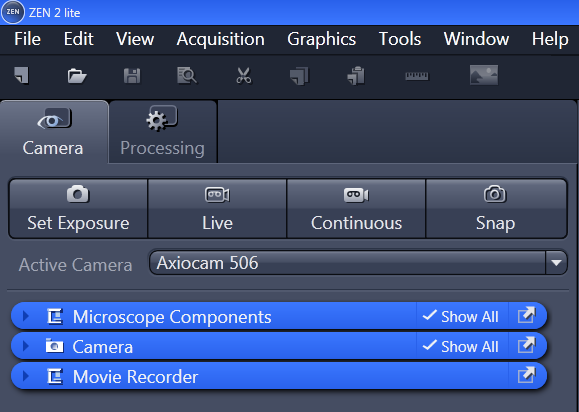Click the Cut scissors icon
The height and width of the screenshot is (412, 579).
244,76
